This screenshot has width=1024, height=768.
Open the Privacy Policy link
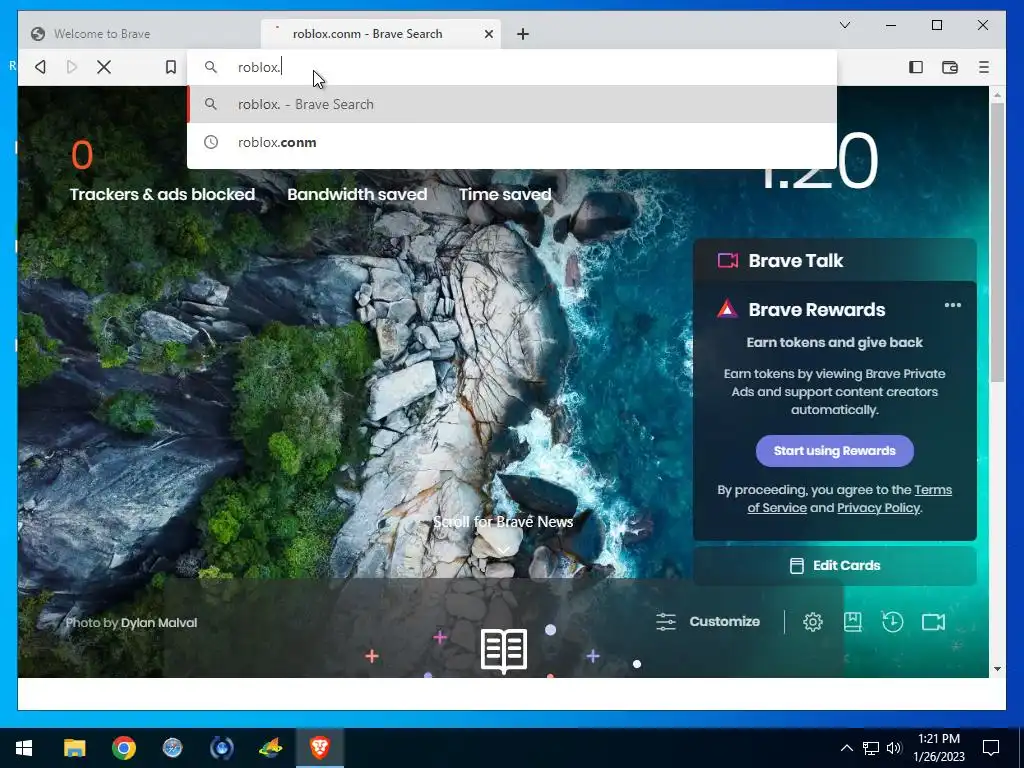tap(878, 507)
